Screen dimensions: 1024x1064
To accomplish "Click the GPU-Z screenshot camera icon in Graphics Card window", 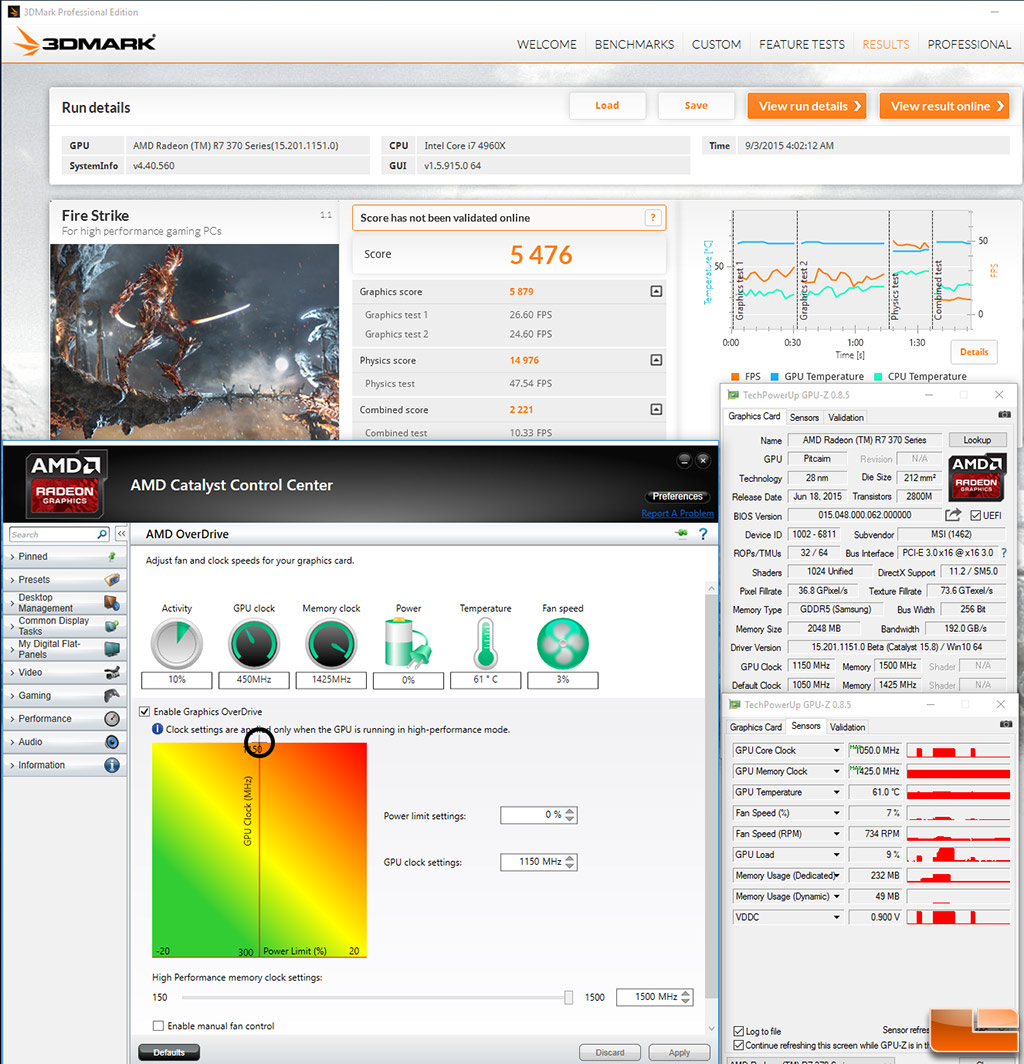I will [1004, 415].
